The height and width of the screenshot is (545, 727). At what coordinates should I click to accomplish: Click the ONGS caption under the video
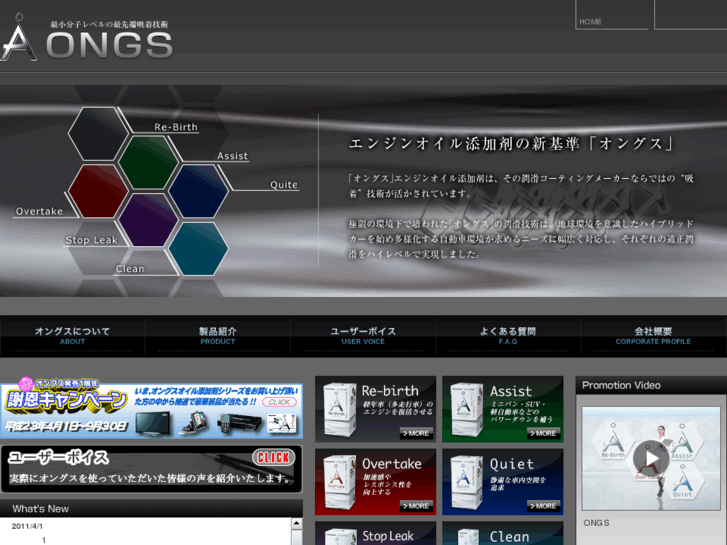pyautogui.click(x=596, y=523)
